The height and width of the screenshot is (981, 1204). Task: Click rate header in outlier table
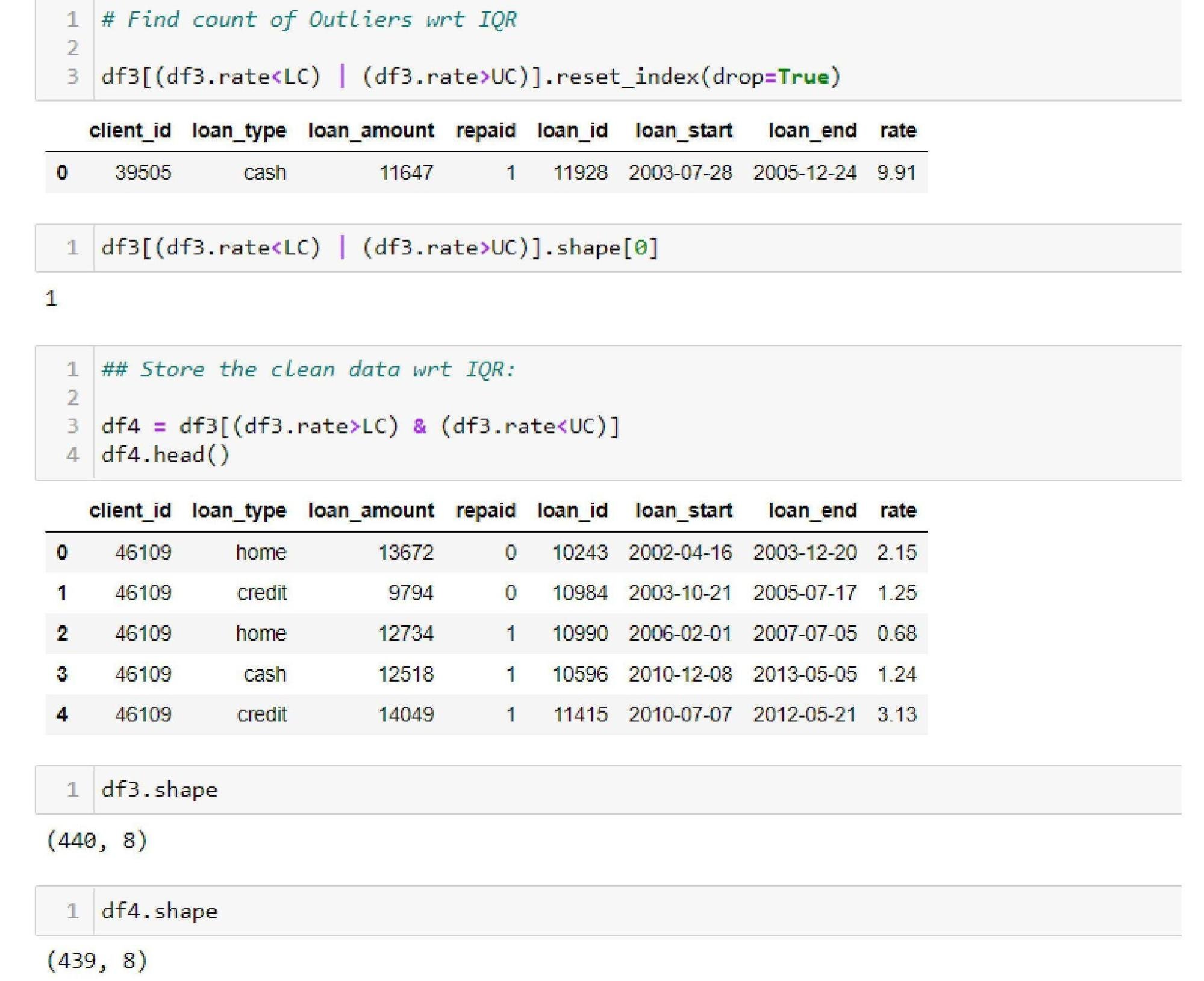(898, 131)
